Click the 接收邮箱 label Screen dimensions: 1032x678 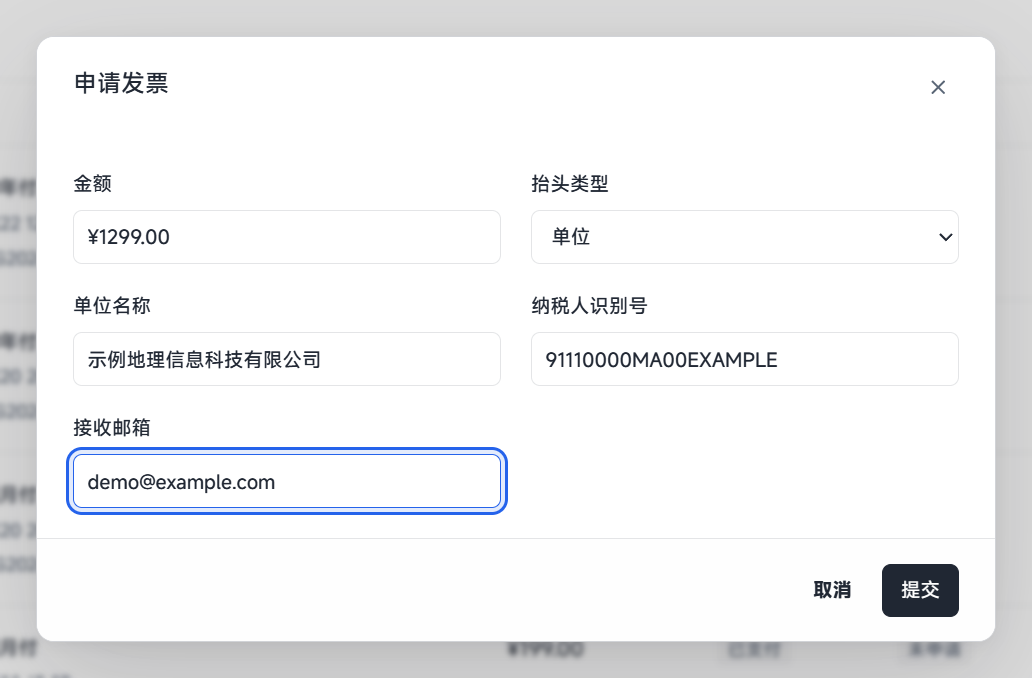112,427
